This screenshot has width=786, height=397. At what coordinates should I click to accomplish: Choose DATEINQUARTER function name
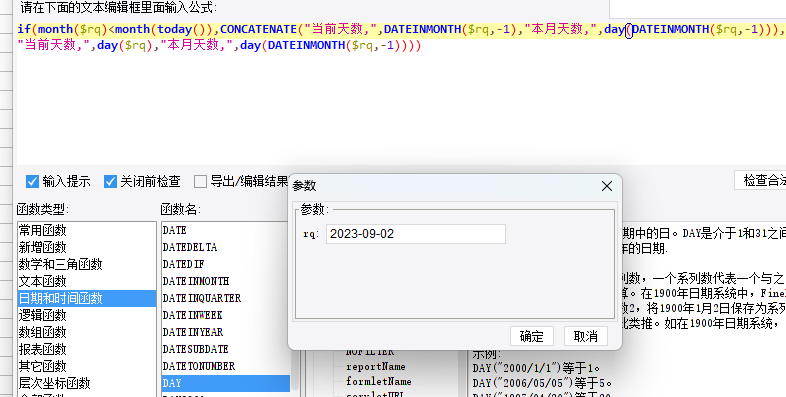(x=225, y=298)
